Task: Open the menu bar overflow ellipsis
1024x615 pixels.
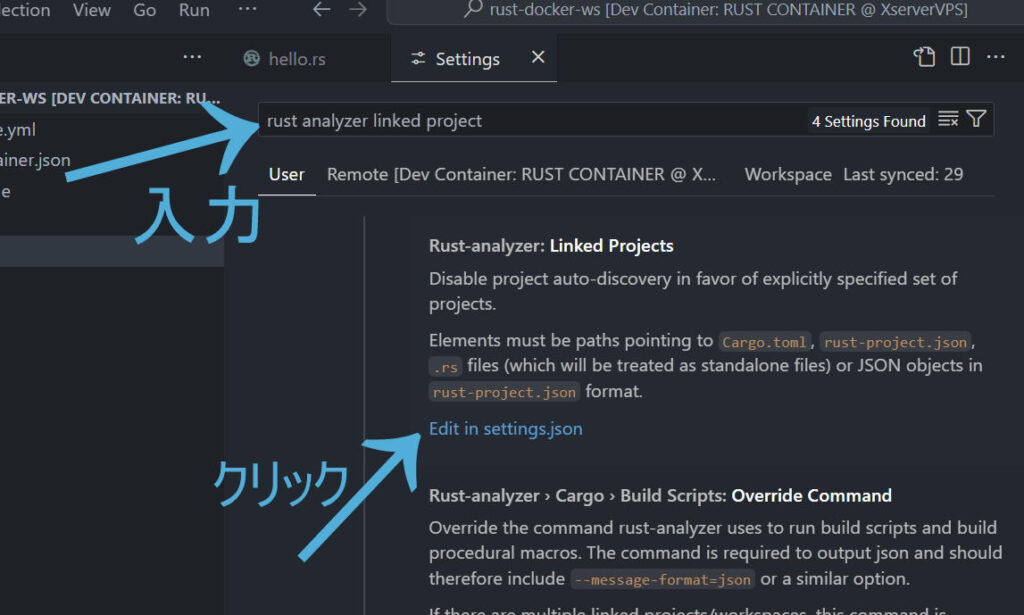Action: click(247, 9)
